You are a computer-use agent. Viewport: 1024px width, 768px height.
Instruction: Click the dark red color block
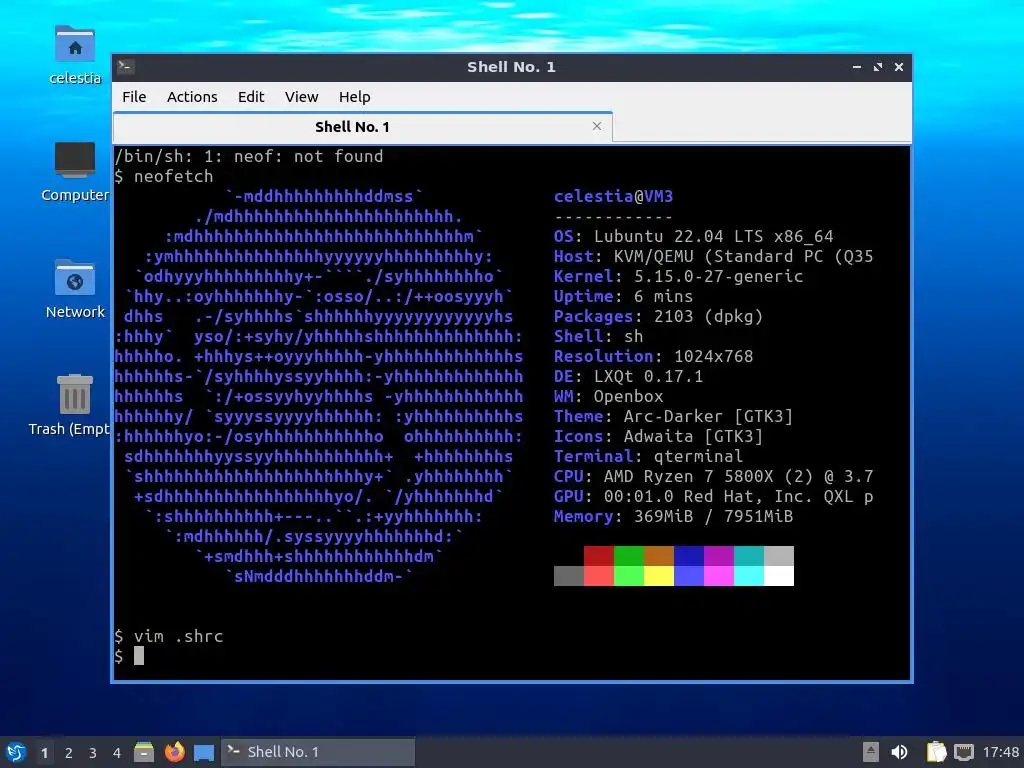click(599, 556)
